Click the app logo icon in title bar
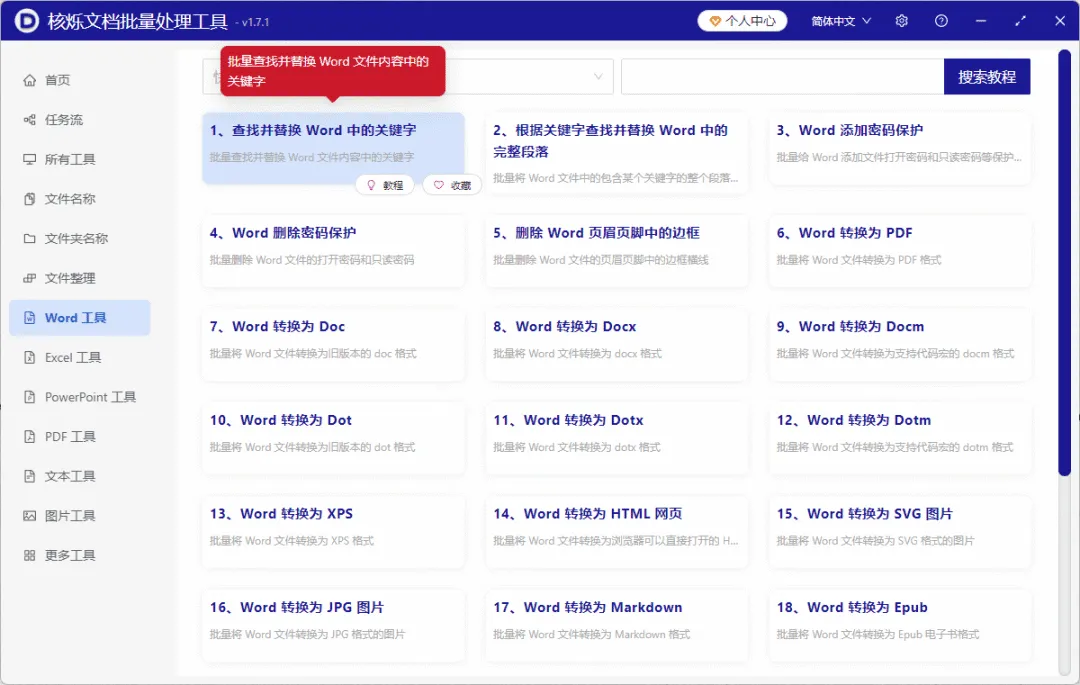 point(27,21)
